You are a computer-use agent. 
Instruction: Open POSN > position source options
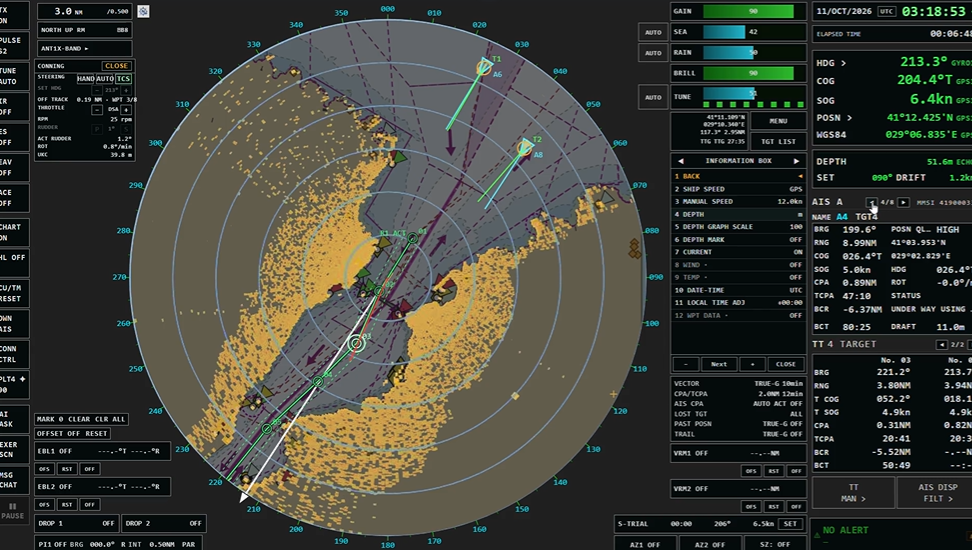click(x=834, y=118)
